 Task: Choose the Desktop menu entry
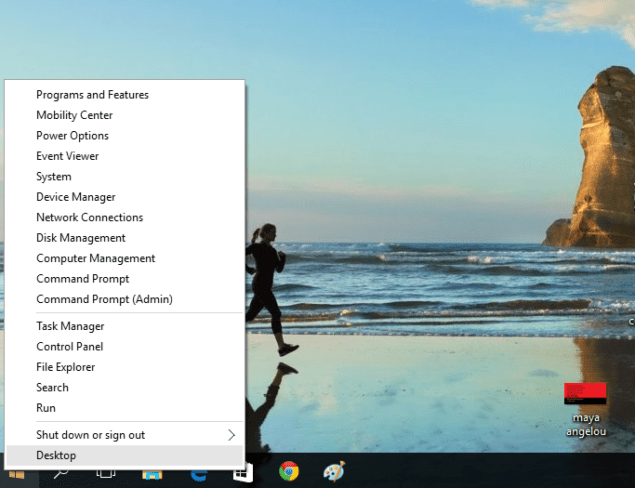point(56,456)
